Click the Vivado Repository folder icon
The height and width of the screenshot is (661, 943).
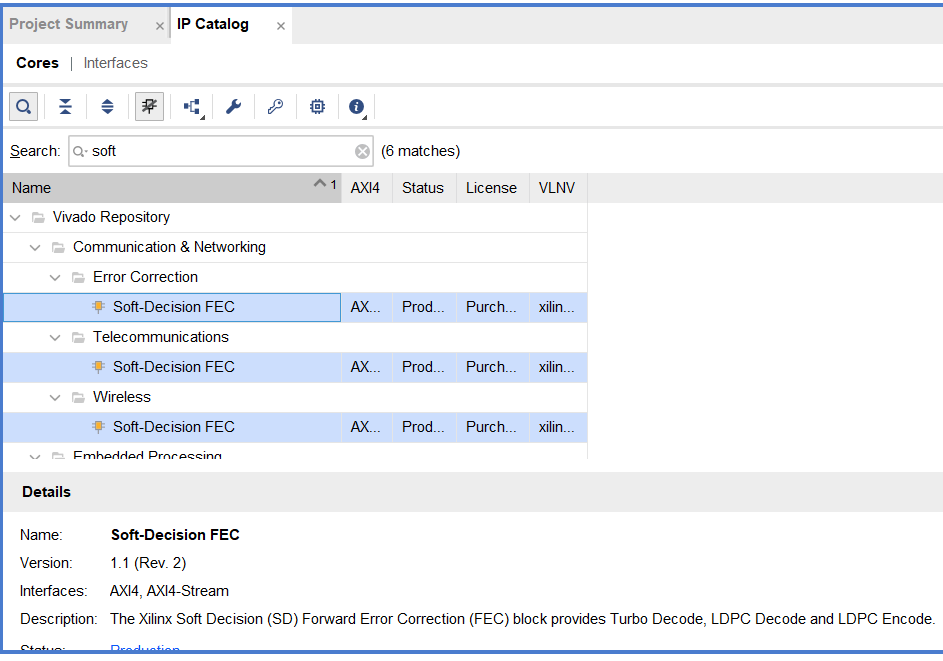click(x=38, y=218)
